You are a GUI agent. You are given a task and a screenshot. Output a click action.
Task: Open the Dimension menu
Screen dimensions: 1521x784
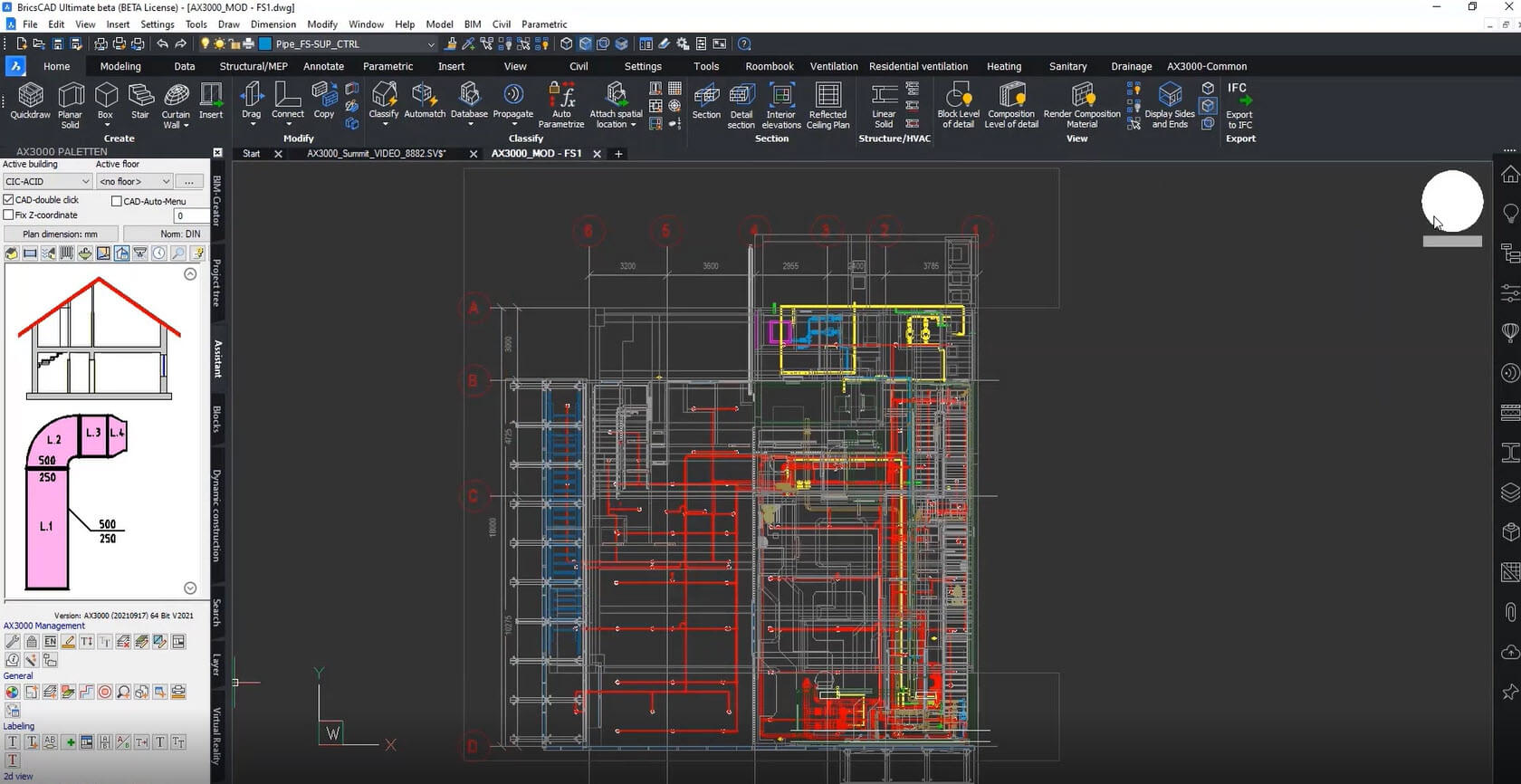pos(273,24)
